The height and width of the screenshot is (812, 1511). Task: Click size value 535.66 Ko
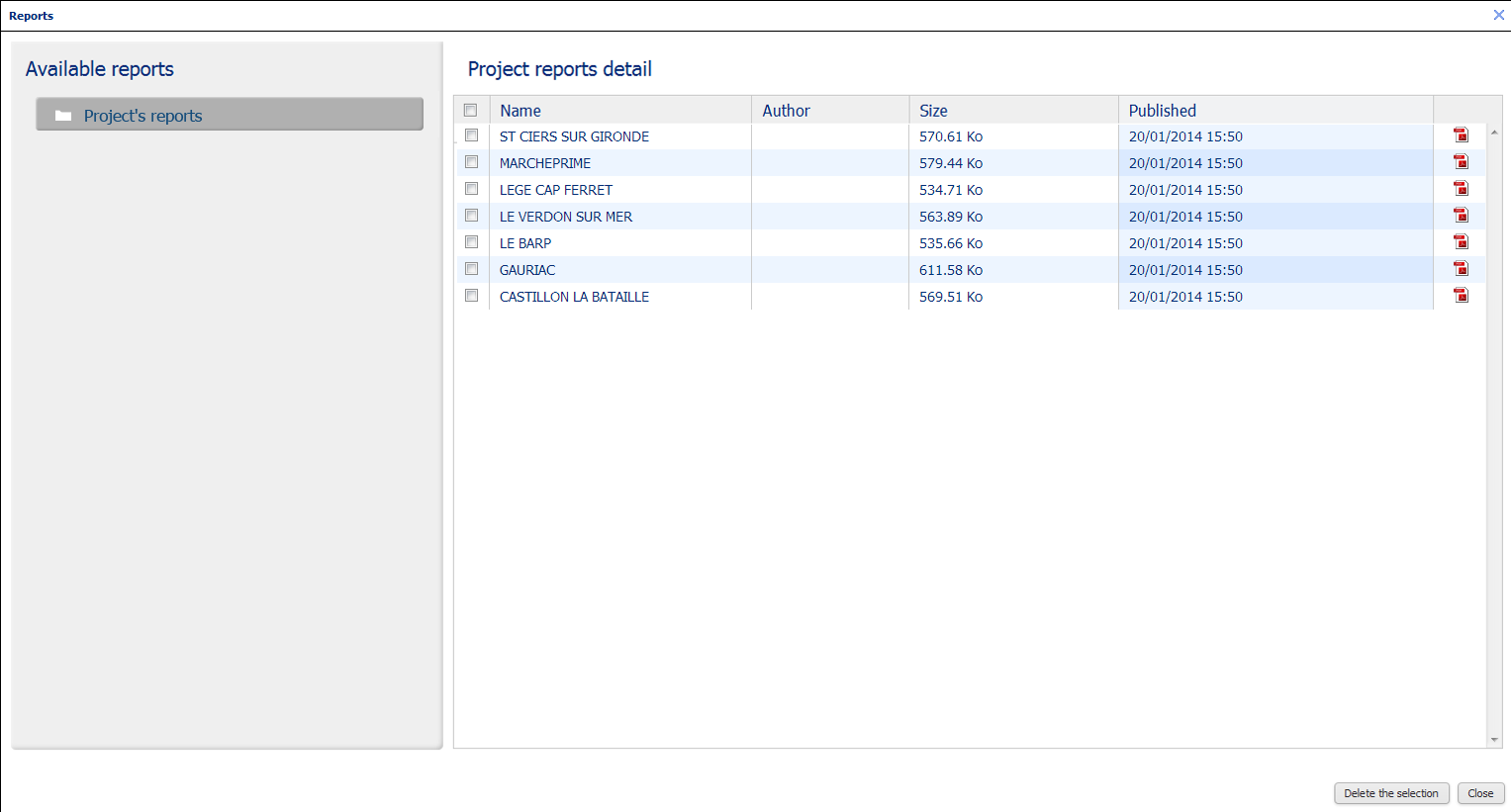pyautogui.click(x=951, y=243)
